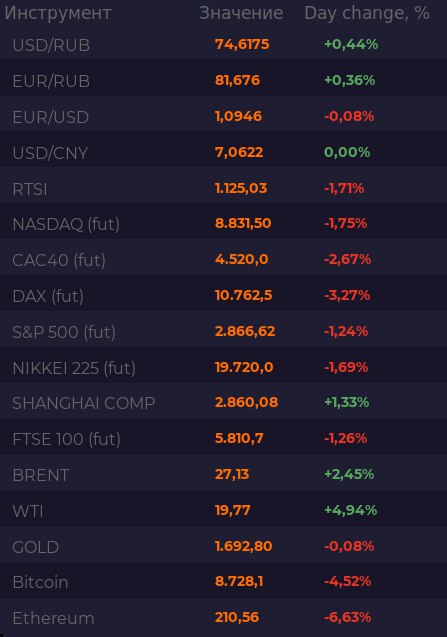Select the USD/RUB instrument row
447x637 pixels.
[224, 44]
